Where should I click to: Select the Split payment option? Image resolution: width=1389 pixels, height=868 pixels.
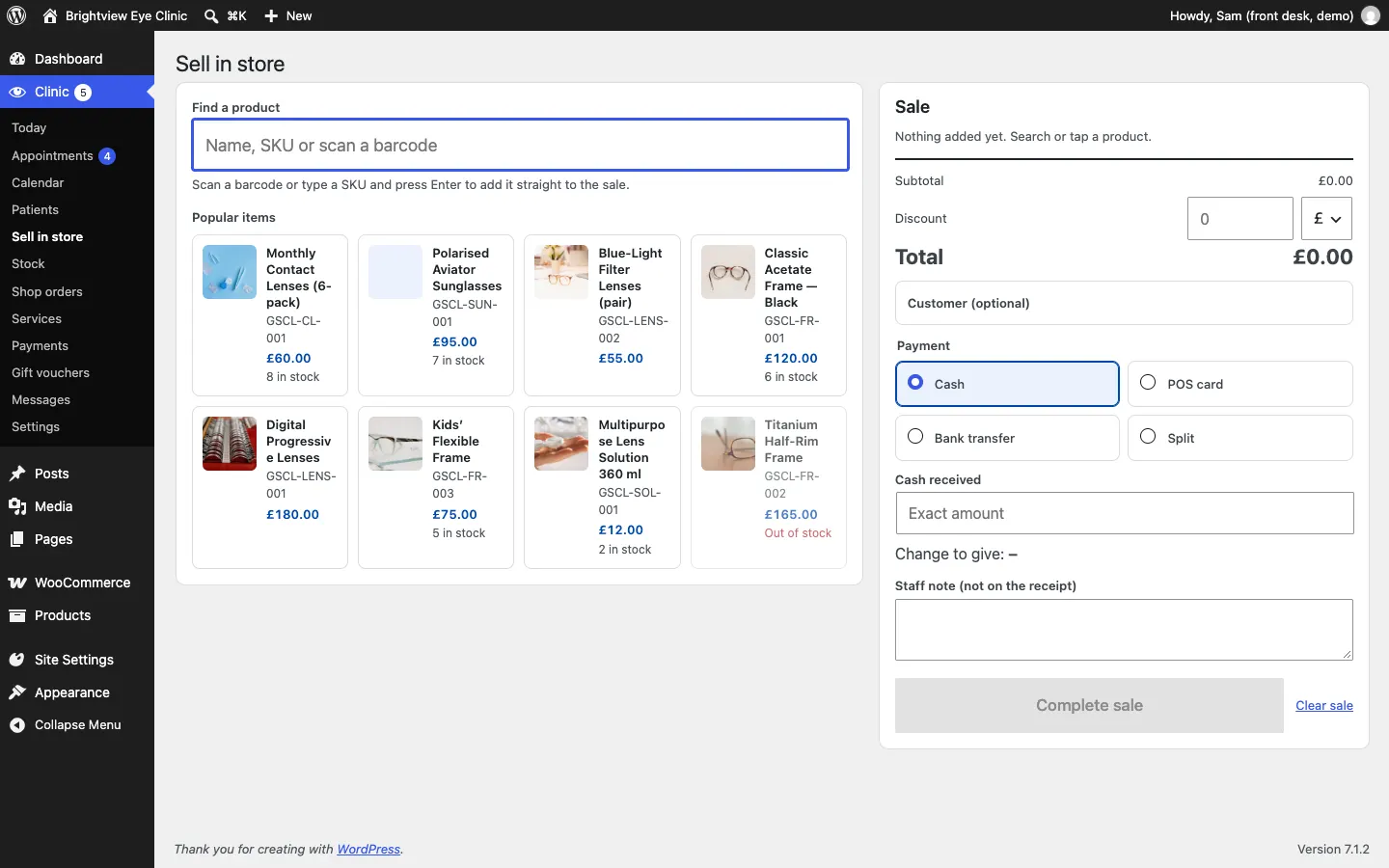(1240, 438)
